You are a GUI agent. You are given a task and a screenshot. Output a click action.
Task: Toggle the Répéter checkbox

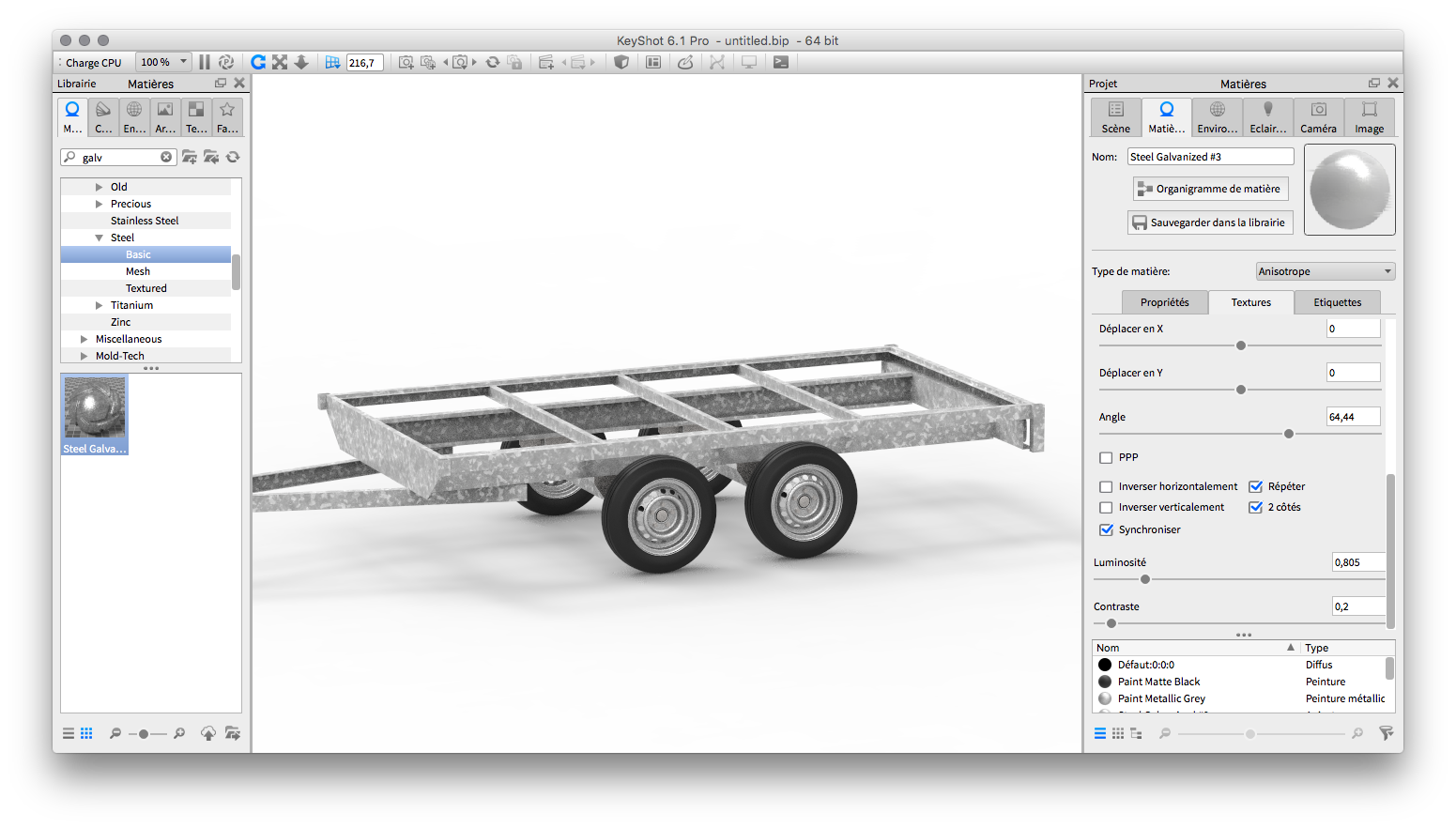1255,486
